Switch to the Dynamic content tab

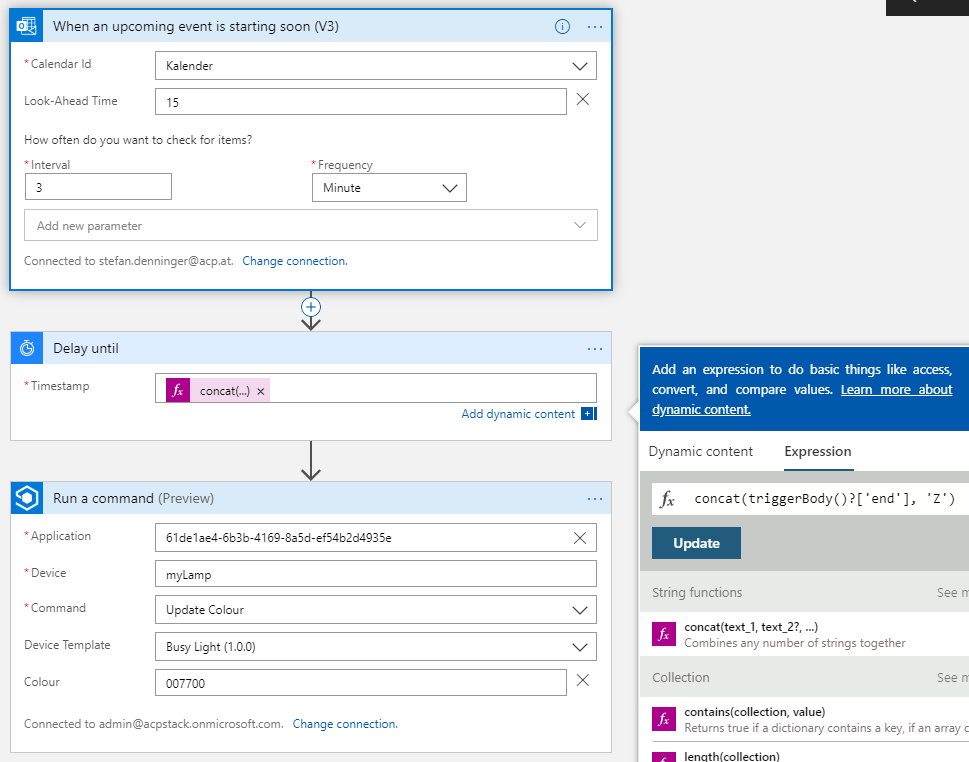(701, 451)
